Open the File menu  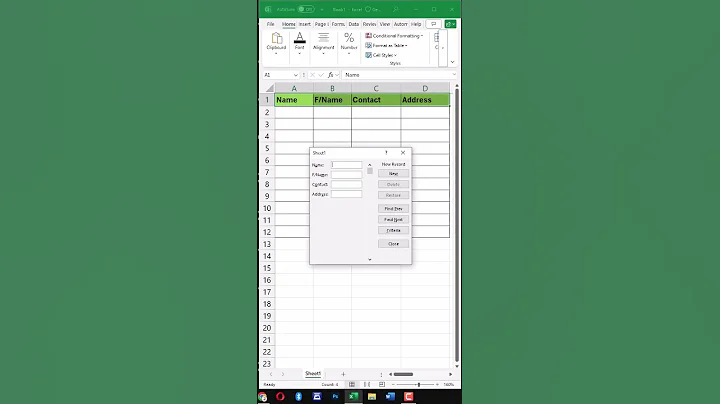[x=270, y=24]
